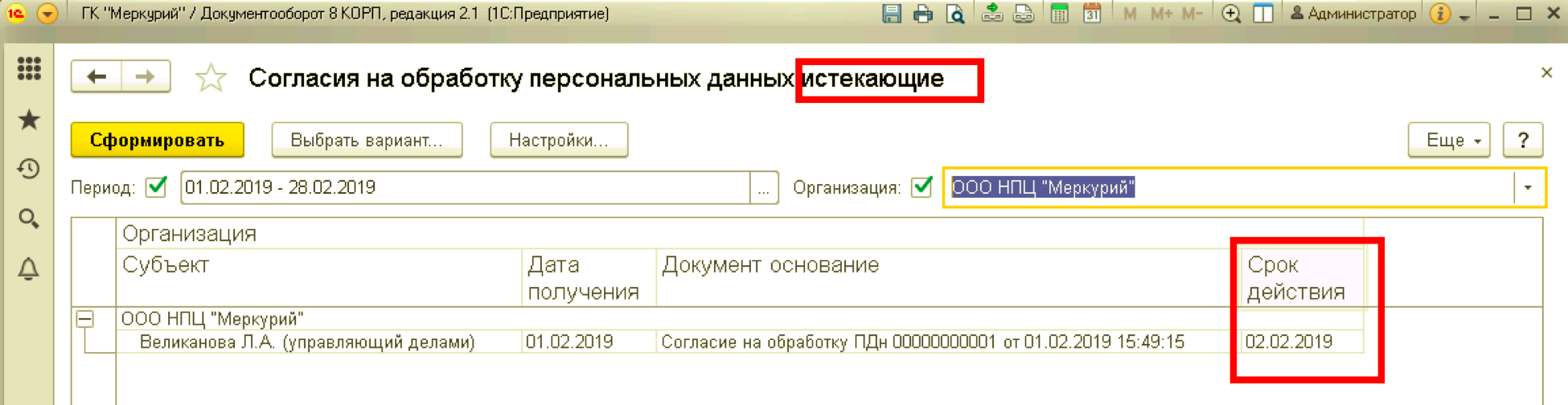The height and width of the screenshot is (405, 1568).
Task: Click Выбрать вариант... button
Action: (x=367, y=140)
